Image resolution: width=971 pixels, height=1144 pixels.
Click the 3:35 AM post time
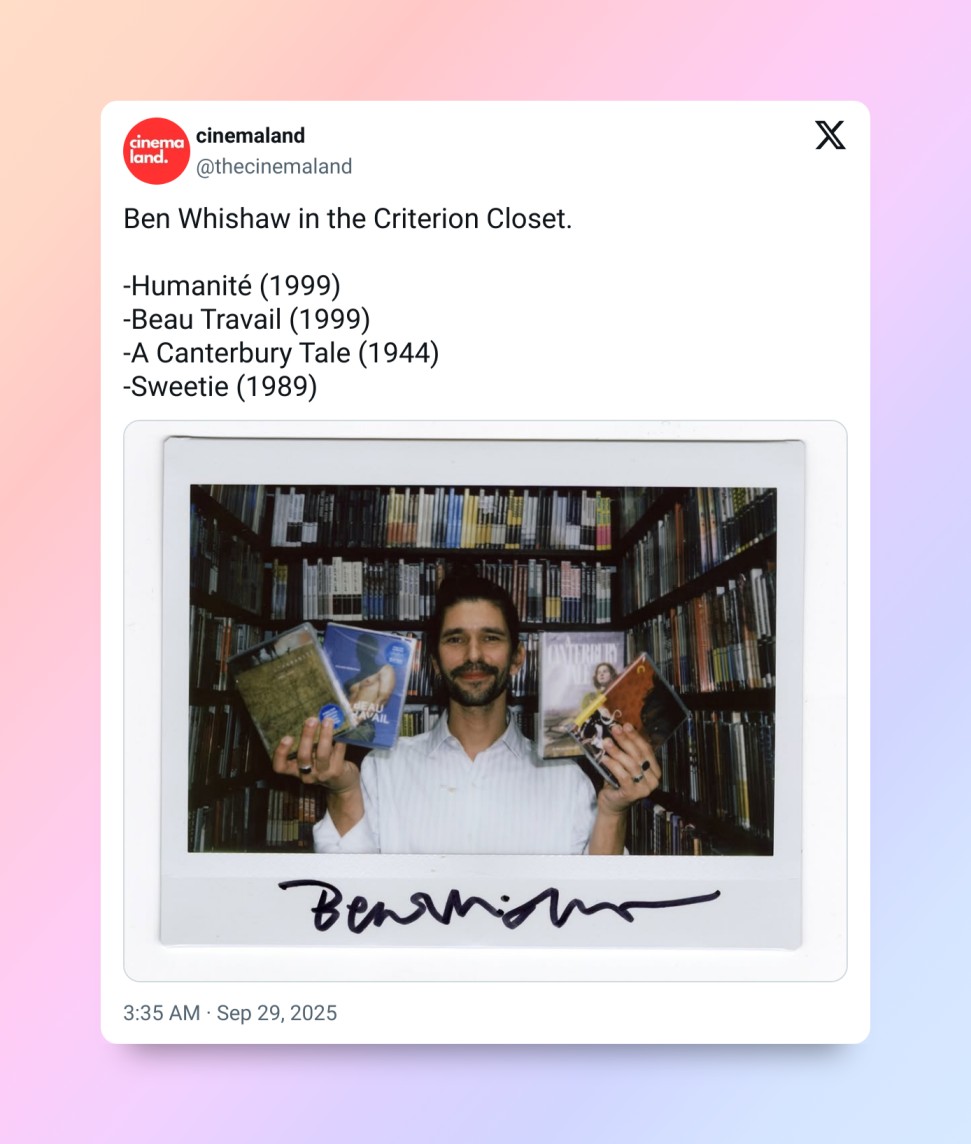tap(161, 1013)
